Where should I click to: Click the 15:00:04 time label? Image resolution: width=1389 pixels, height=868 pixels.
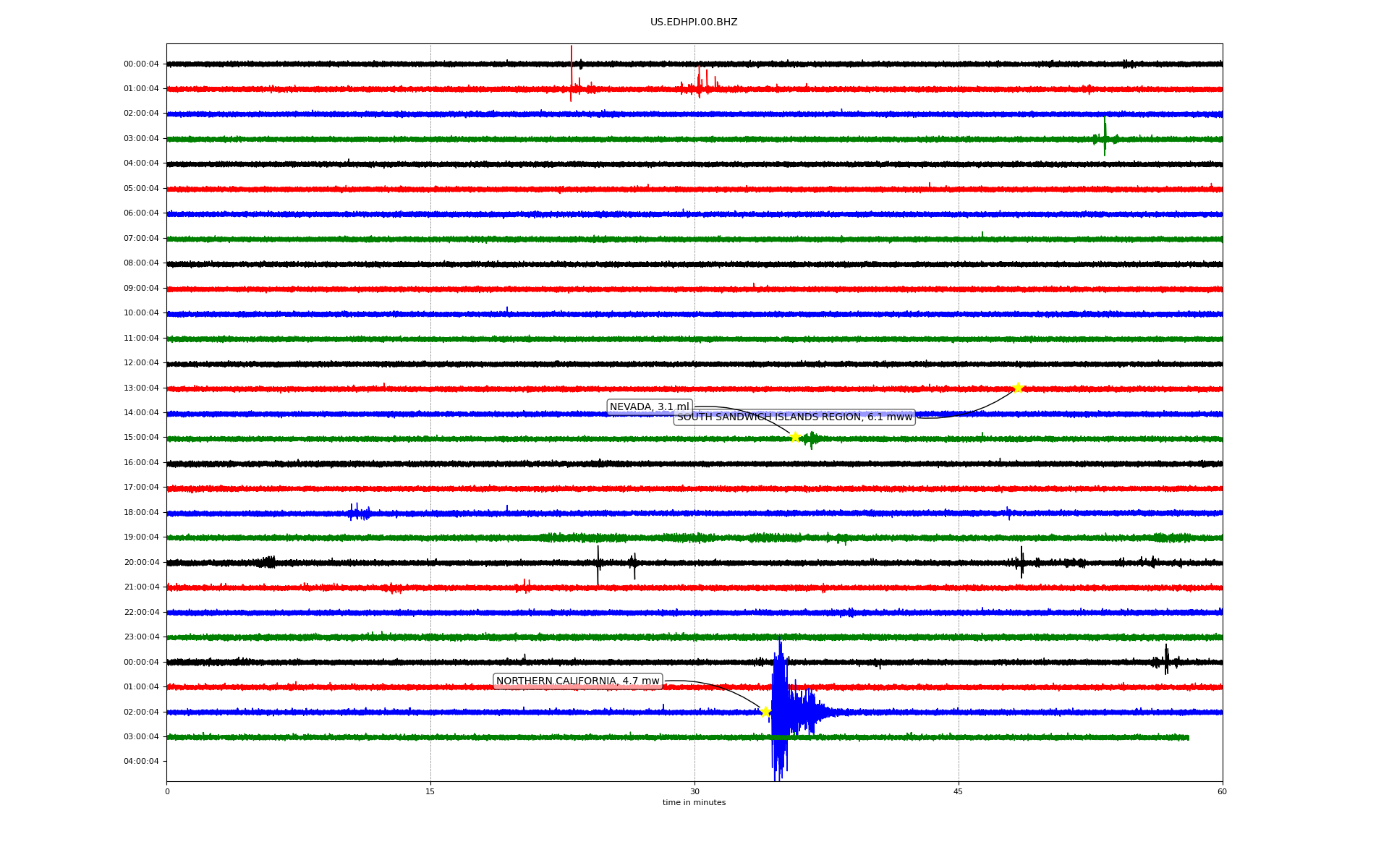pos(141,438)
